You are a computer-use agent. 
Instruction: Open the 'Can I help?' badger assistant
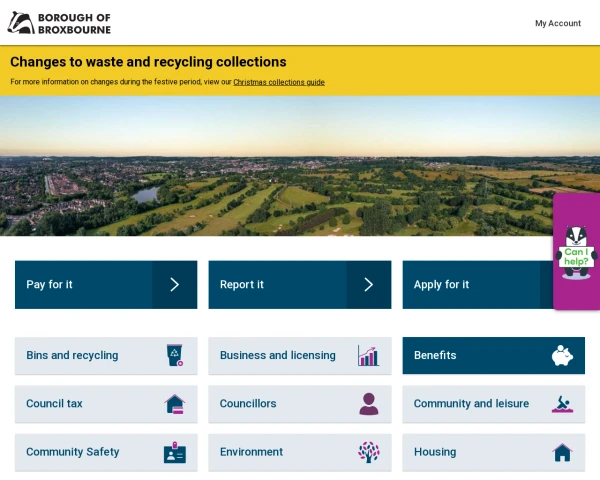(577, 253)
